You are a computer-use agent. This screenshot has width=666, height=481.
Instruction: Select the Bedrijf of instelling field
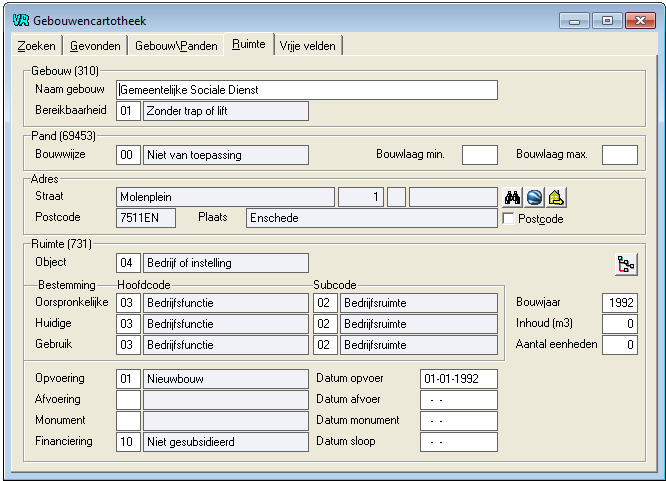coord(226,263)
